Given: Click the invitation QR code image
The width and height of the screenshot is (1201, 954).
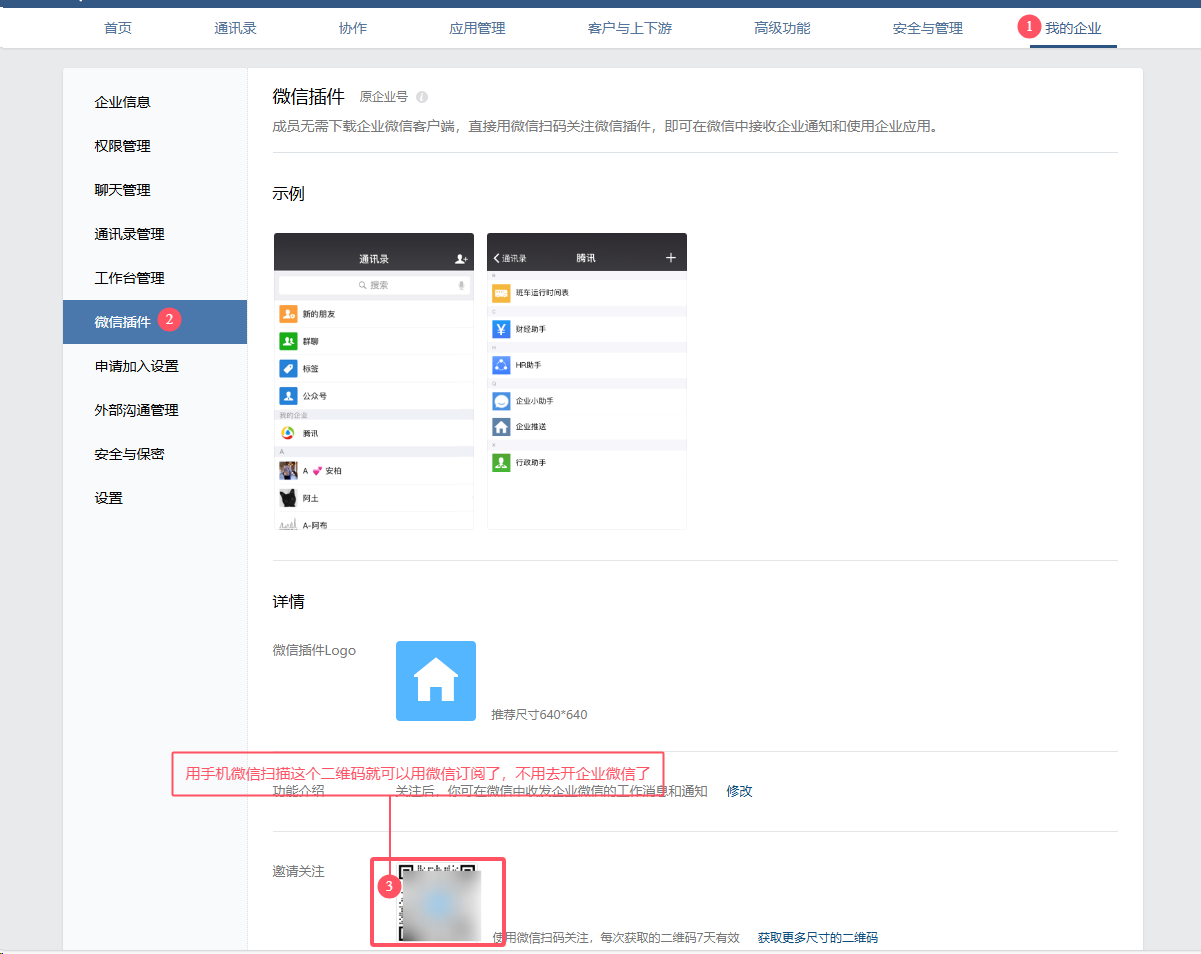Looking at the screenshot, I should point(437,903).
